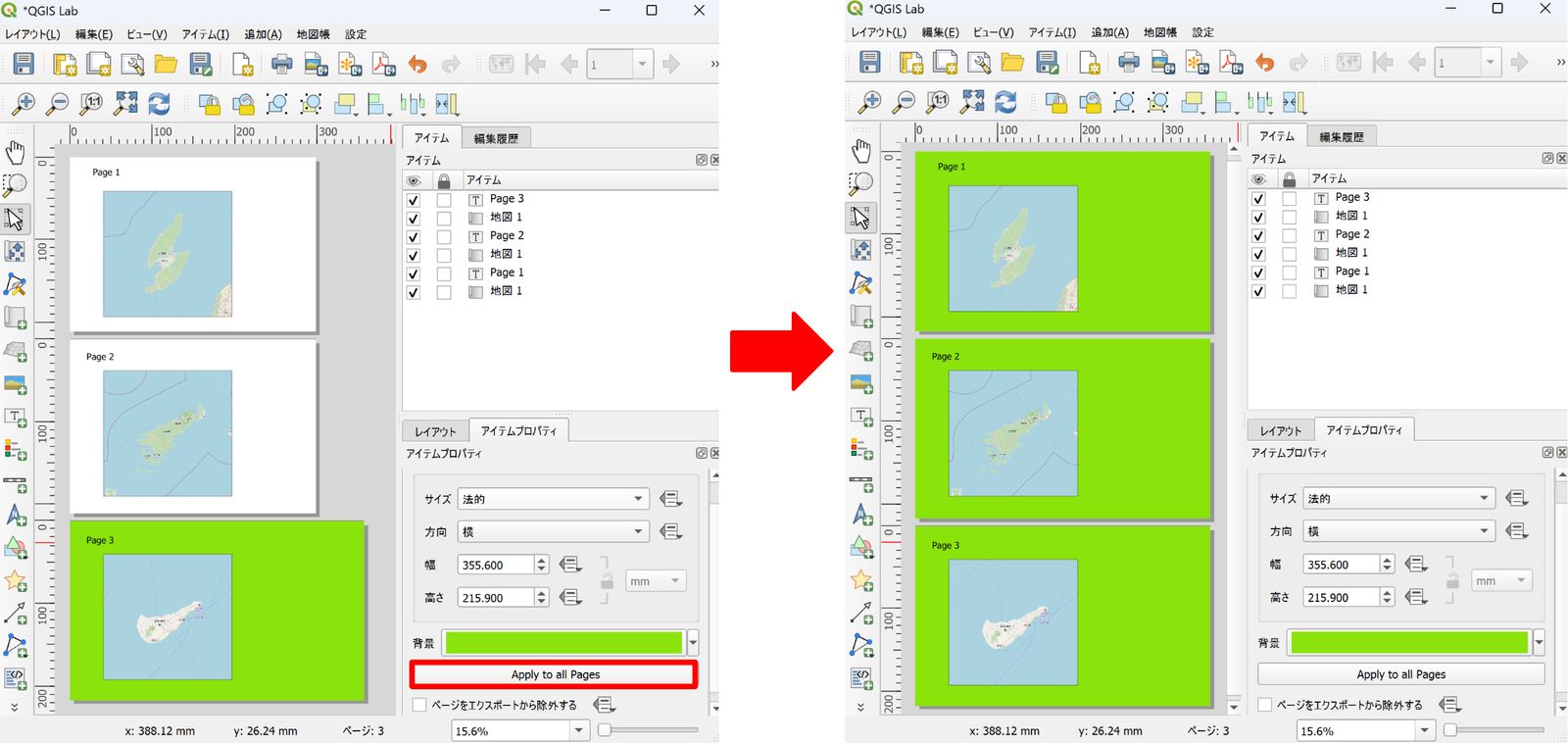1568x743 pixels.
Task: Pick add legend tool in left toolbox
Action: (15, 450)
